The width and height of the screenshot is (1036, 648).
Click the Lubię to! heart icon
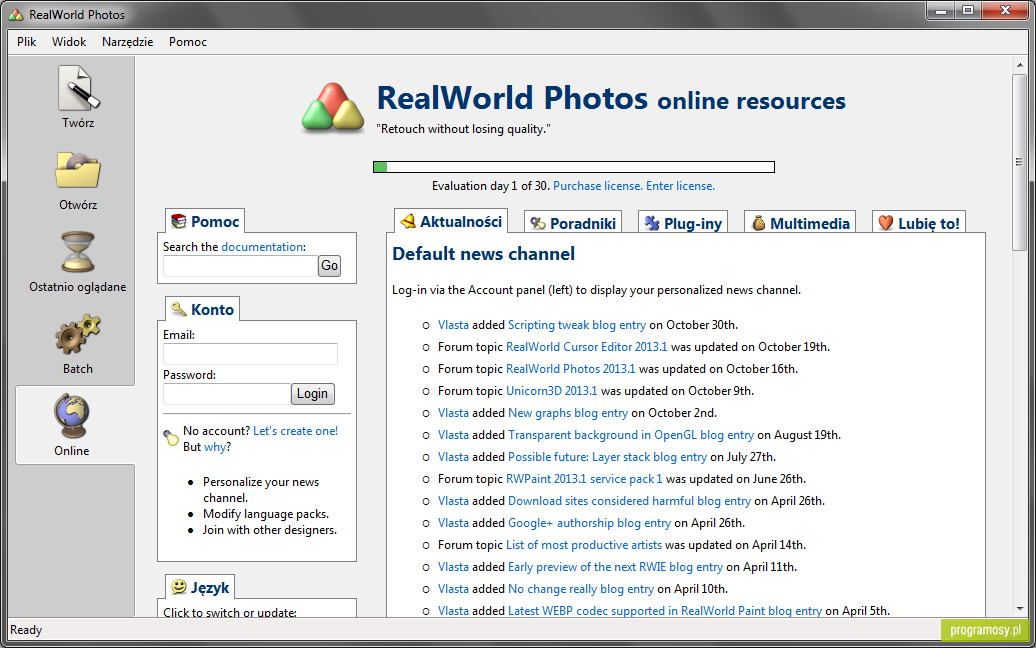[x=886, y=223]
